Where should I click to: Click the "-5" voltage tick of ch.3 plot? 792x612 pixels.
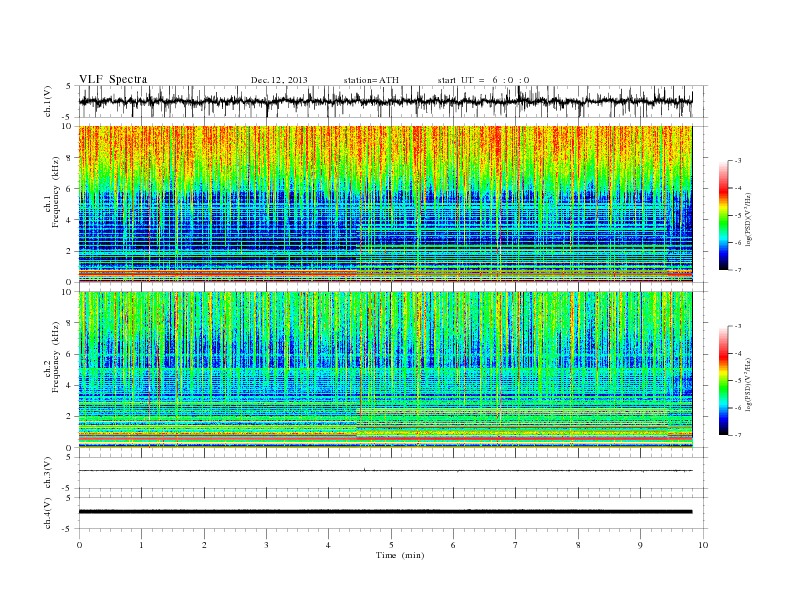68,488
